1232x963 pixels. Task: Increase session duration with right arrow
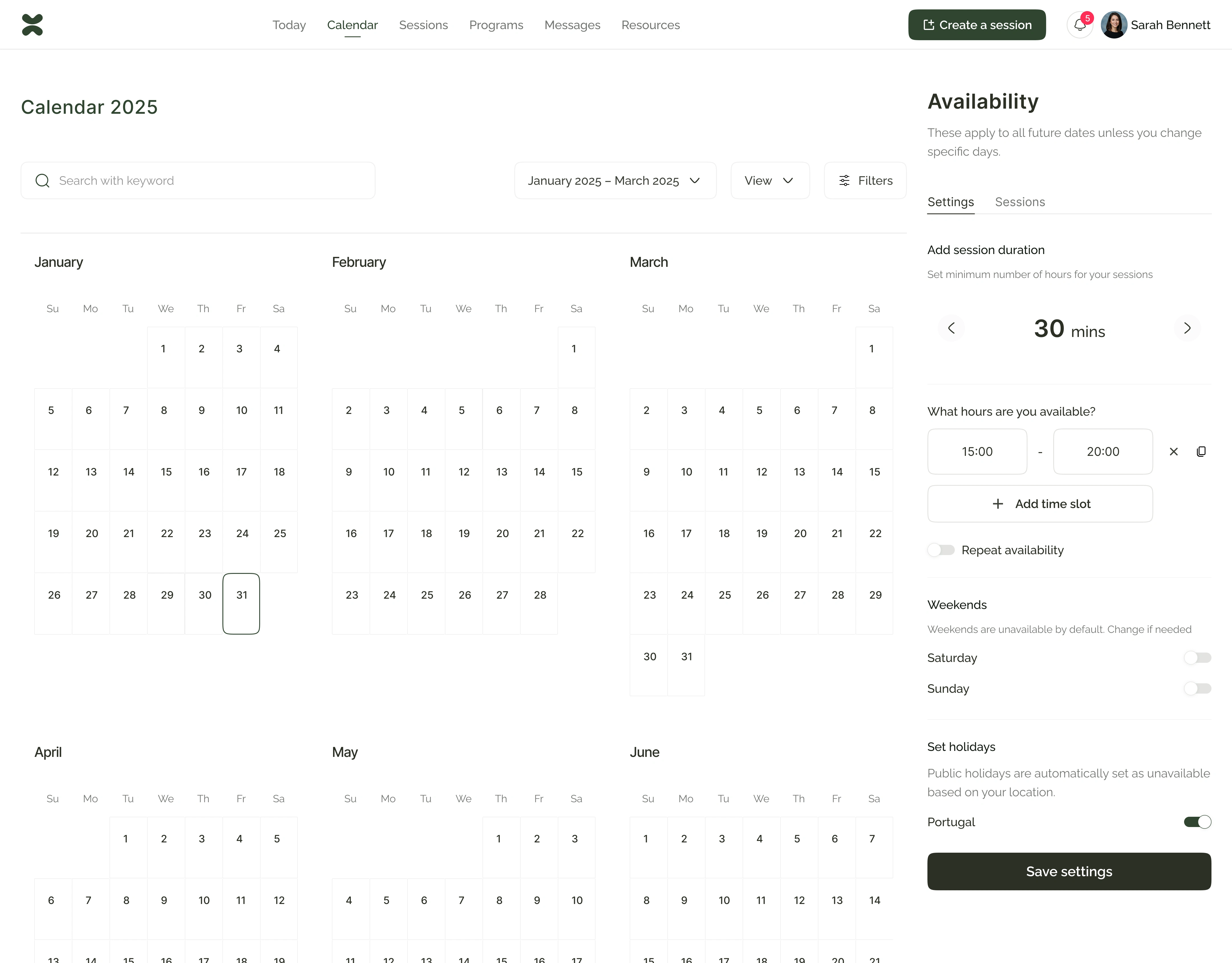point(1187,328)
